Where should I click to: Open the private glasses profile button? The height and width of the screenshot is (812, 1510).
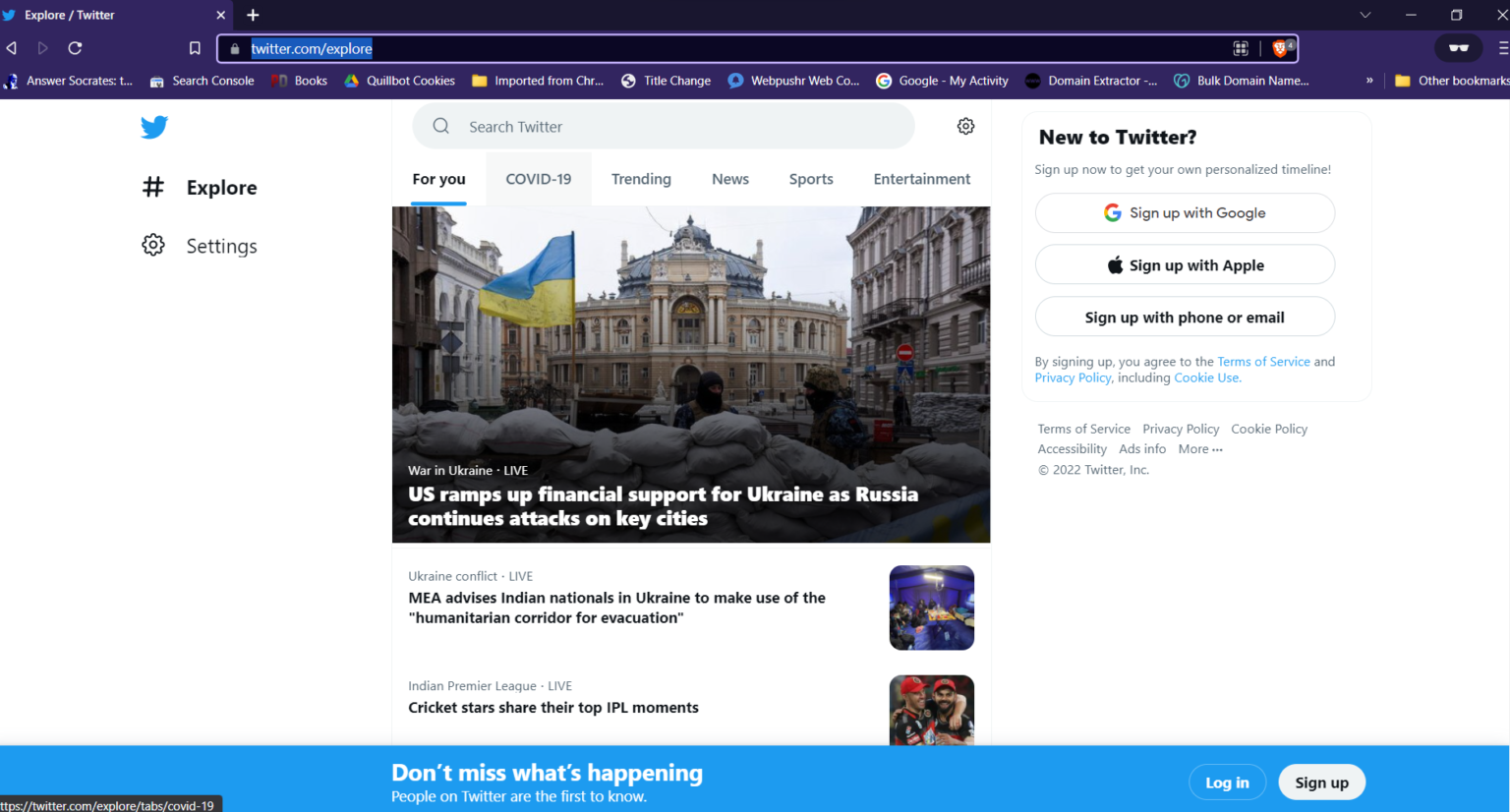pyautogui.click(x=1459, y=48)
